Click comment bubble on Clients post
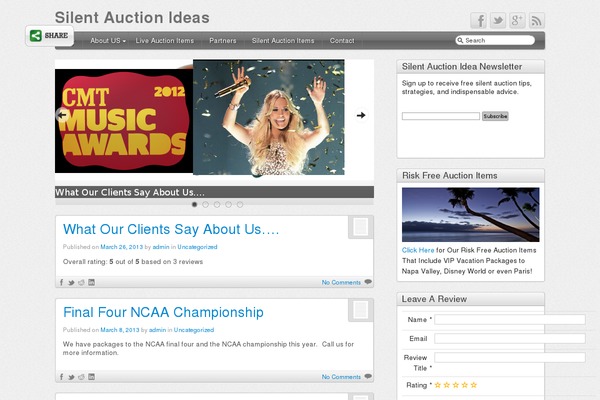The image size is (600, 400). [x=368, y=282]
